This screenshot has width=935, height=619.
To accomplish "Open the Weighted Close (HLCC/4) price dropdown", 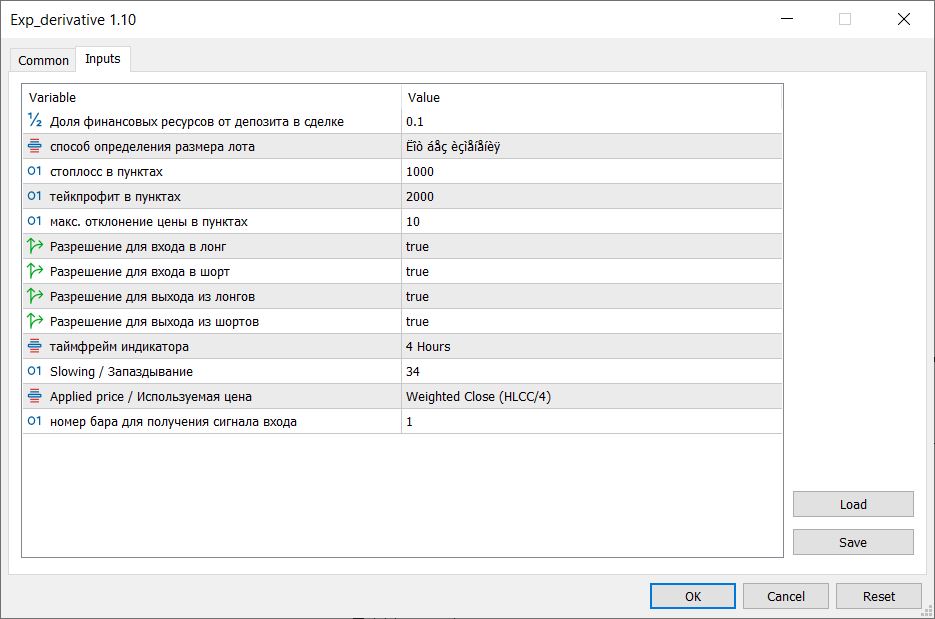I will [x=590, y=396].
